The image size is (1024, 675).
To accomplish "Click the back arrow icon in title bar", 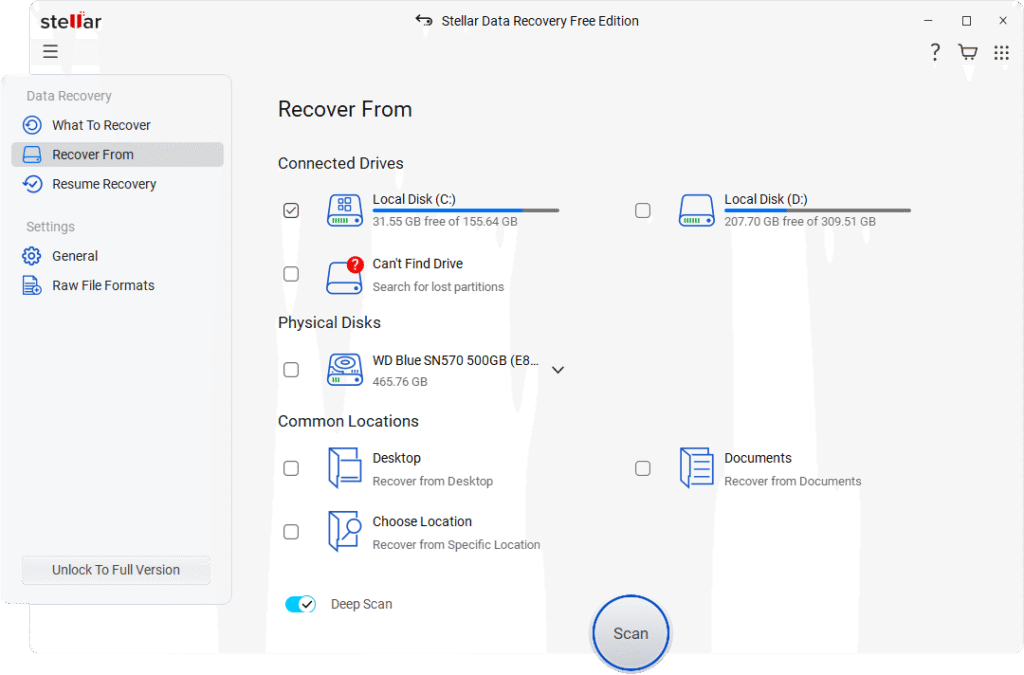I will point(424,21).
